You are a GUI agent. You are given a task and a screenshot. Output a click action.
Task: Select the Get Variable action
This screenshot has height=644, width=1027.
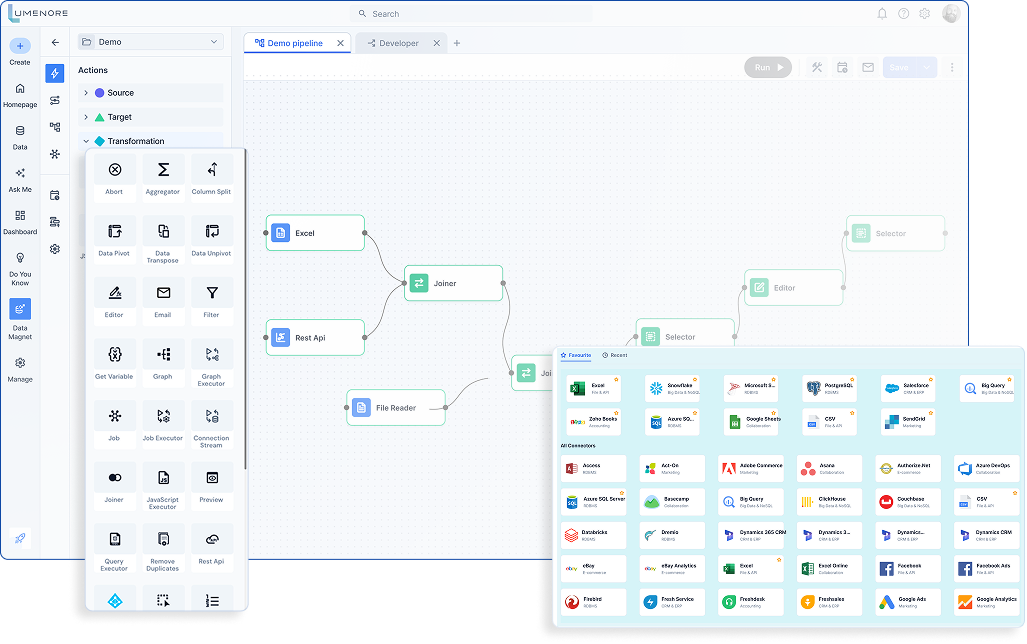(115, 355)
